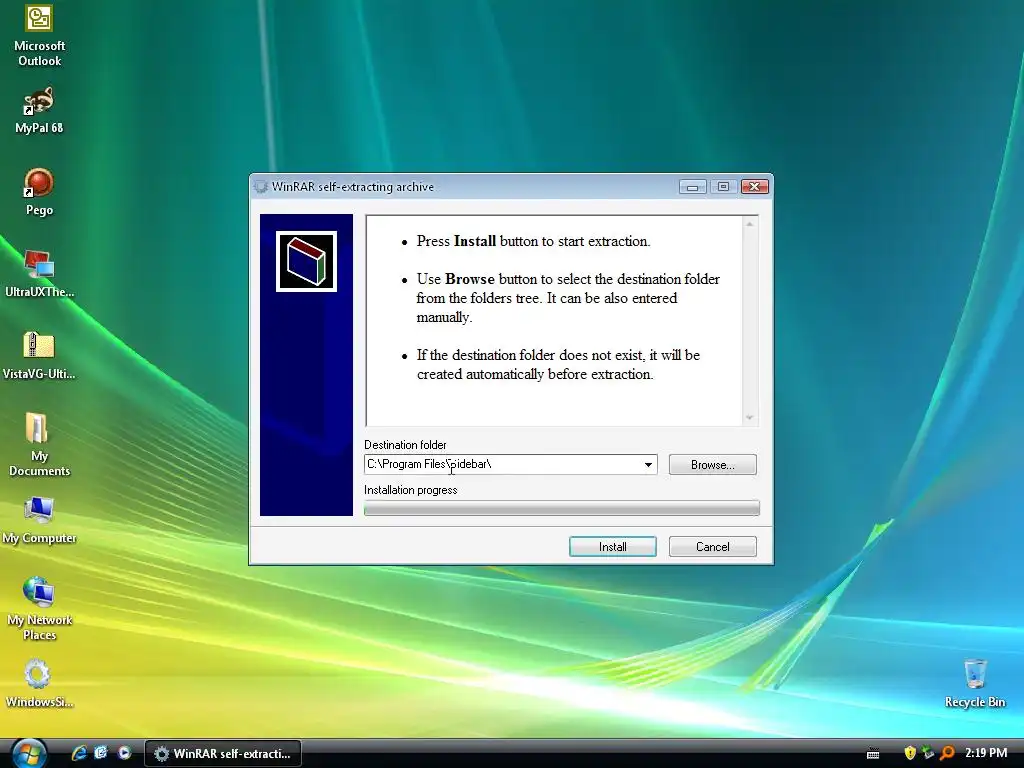Click the security shield tray icon
Image resolution: width=1024 pixels, height=768 pixels.
click(910, 753)
